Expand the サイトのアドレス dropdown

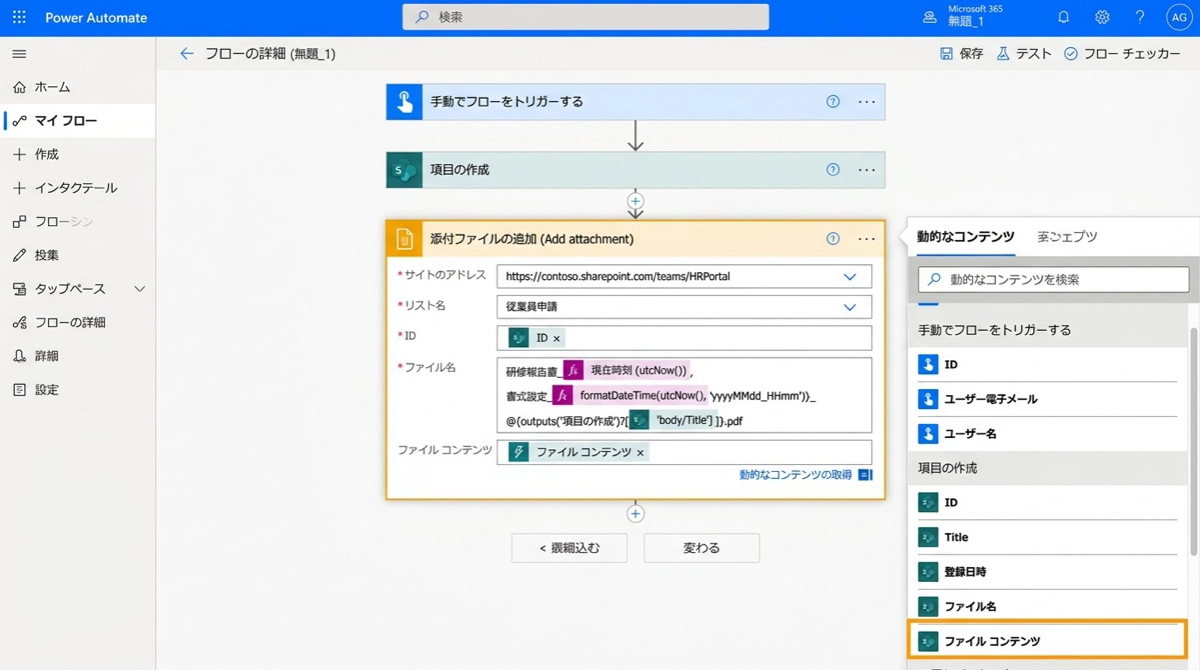click(x=849, y=277)
